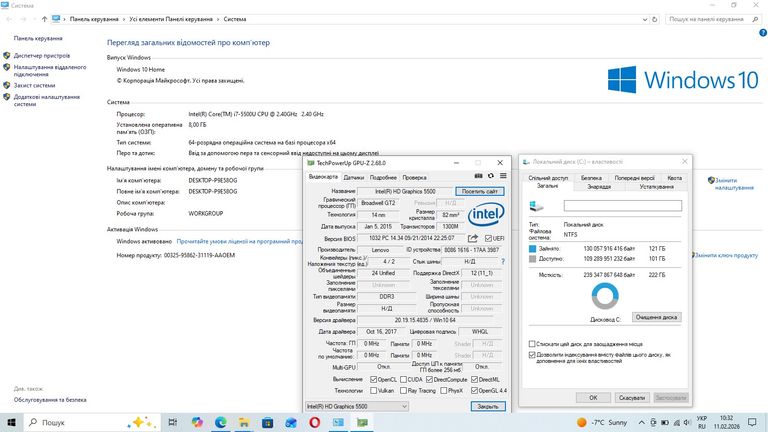Click the gray free space color square
Image resolution: width=768 pixels, height=432 pixels.
pyautogui.click(x=532, y=259)
